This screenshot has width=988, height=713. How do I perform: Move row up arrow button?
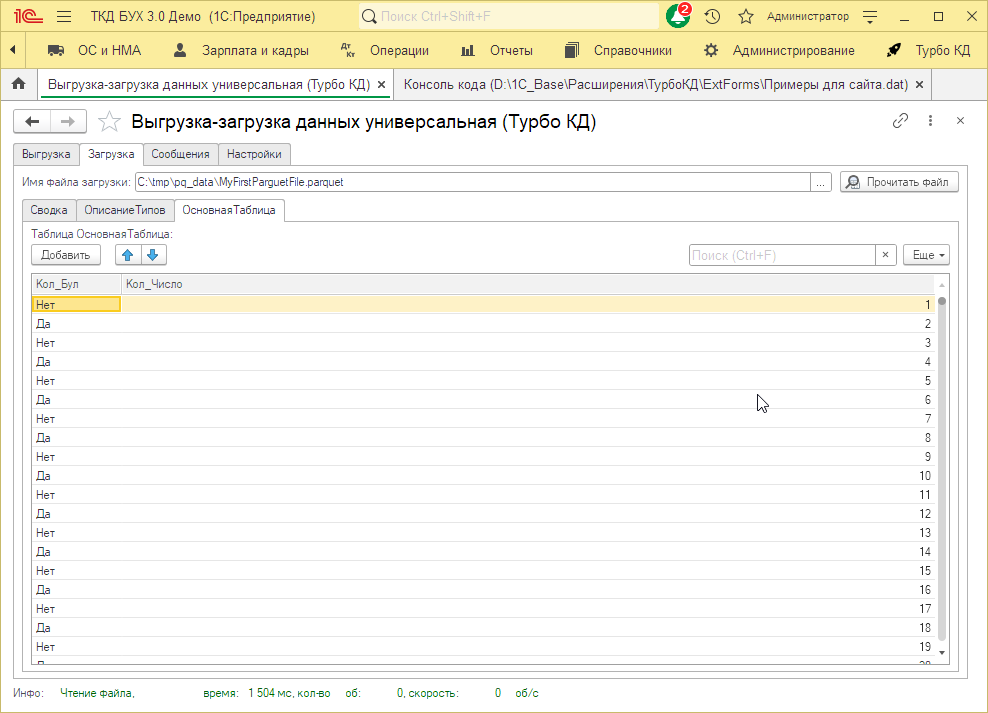[128, 255]
